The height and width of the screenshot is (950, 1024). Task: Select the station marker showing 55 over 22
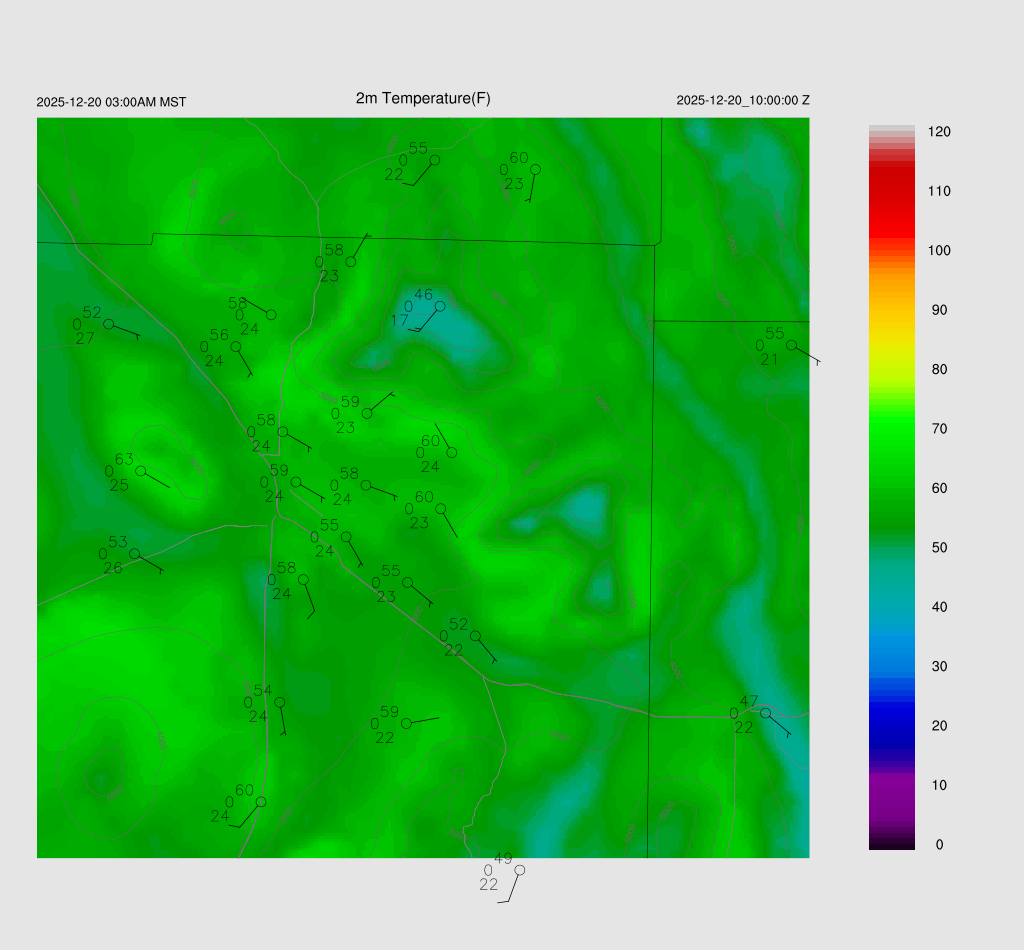[x=434, y=160]
